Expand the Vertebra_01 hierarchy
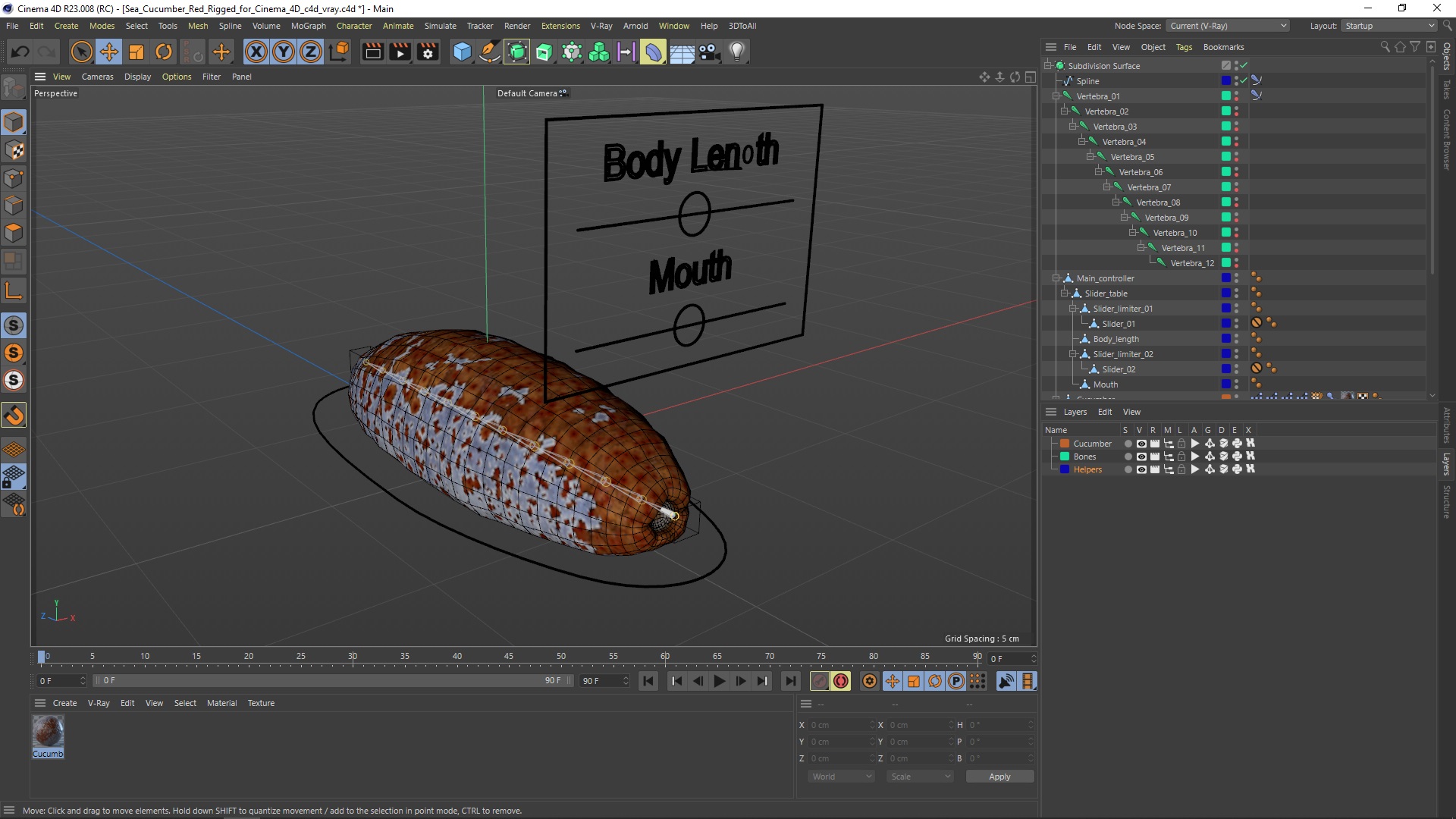 click(x=1057, y=95)
